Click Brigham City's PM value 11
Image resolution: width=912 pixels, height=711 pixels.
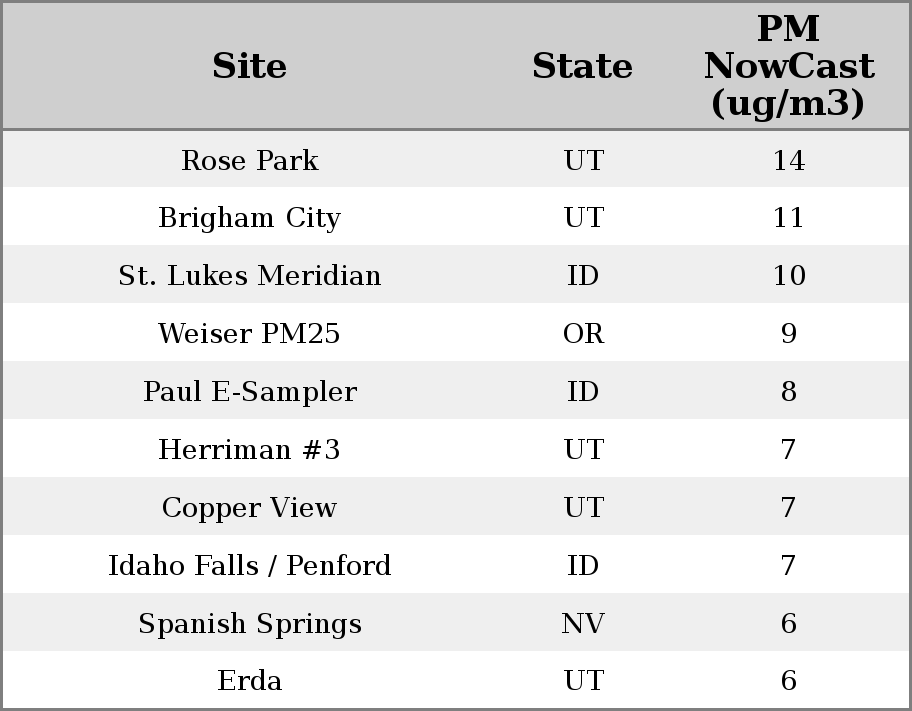tap(788, 218)
